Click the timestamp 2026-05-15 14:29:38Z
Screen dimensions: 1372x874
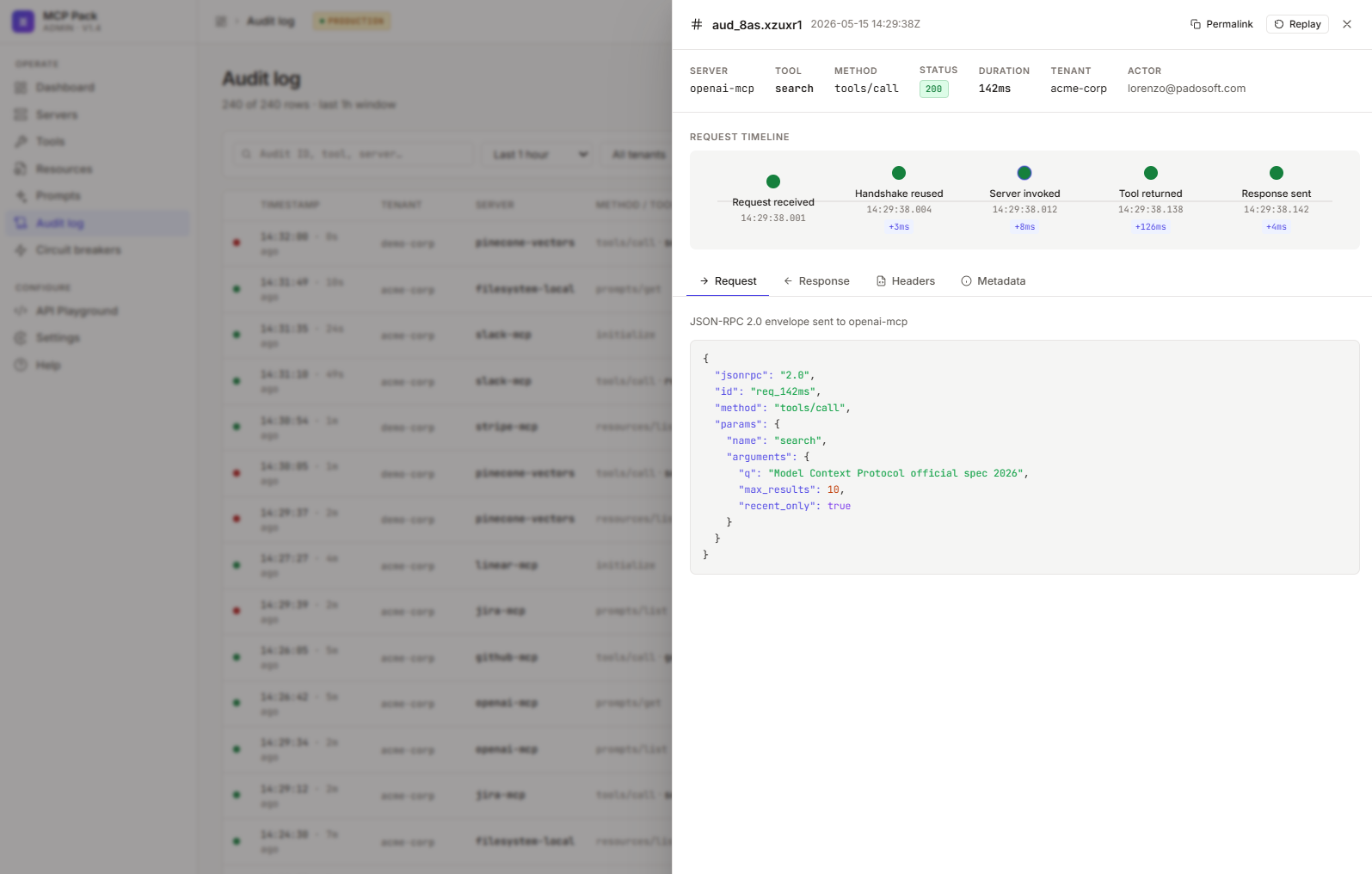pos(865,24)
